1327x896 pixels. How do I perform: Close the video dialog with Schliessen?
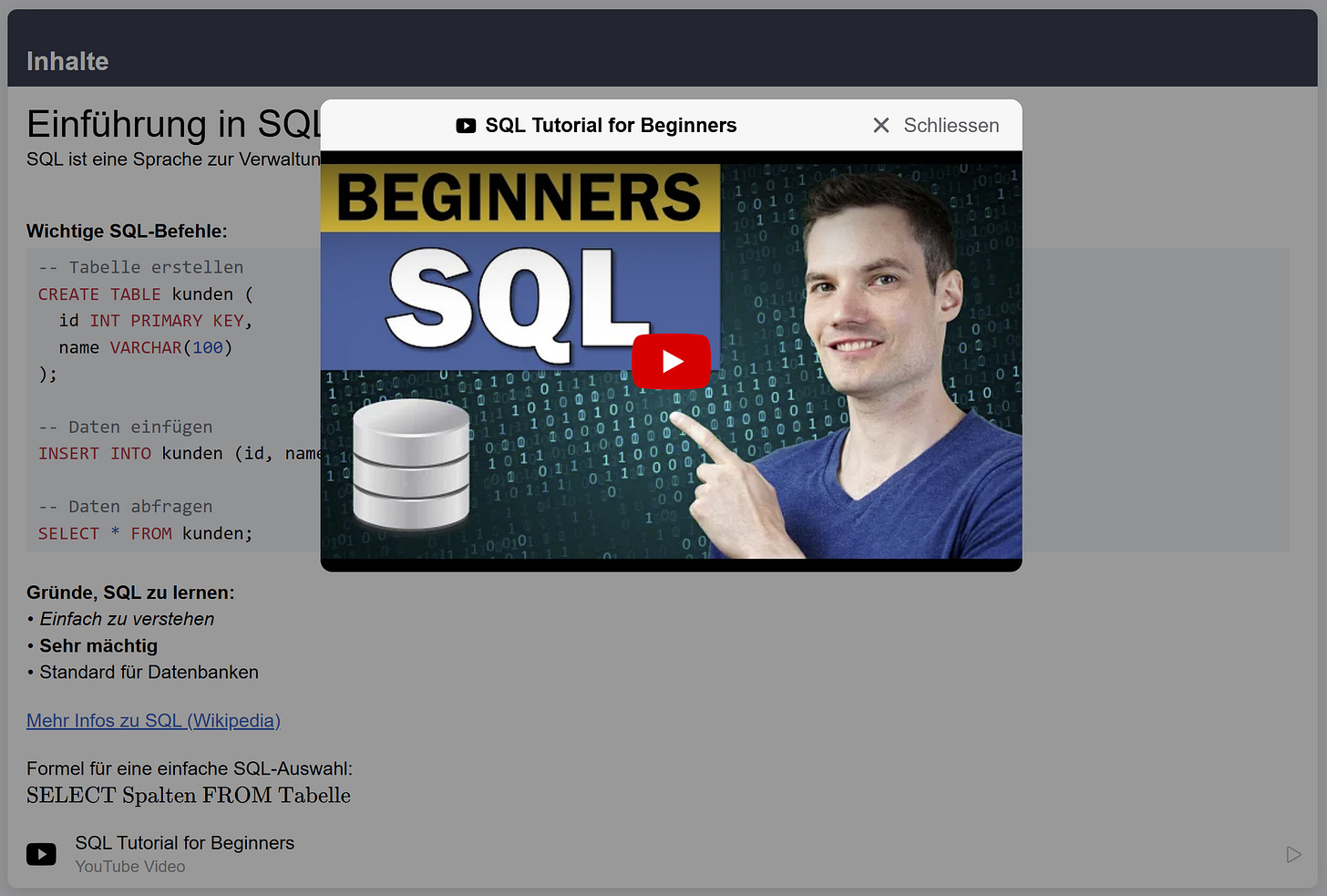936,126
